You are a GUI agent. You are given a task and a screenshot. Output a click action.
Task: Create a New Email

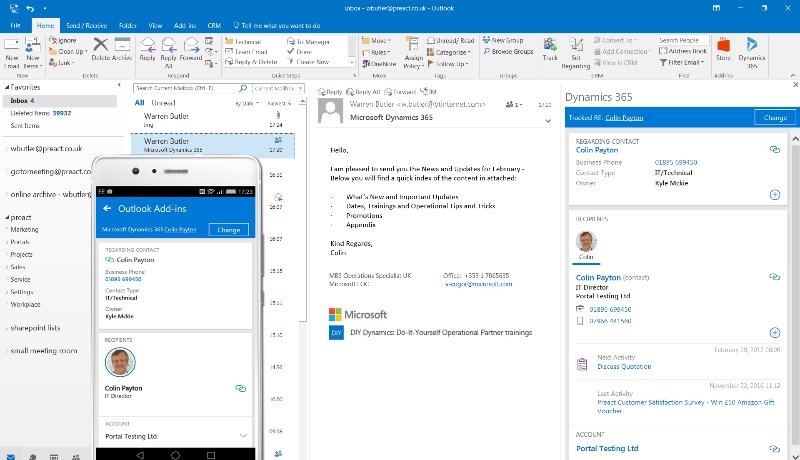pyautogui.click(x=11, y=53)
